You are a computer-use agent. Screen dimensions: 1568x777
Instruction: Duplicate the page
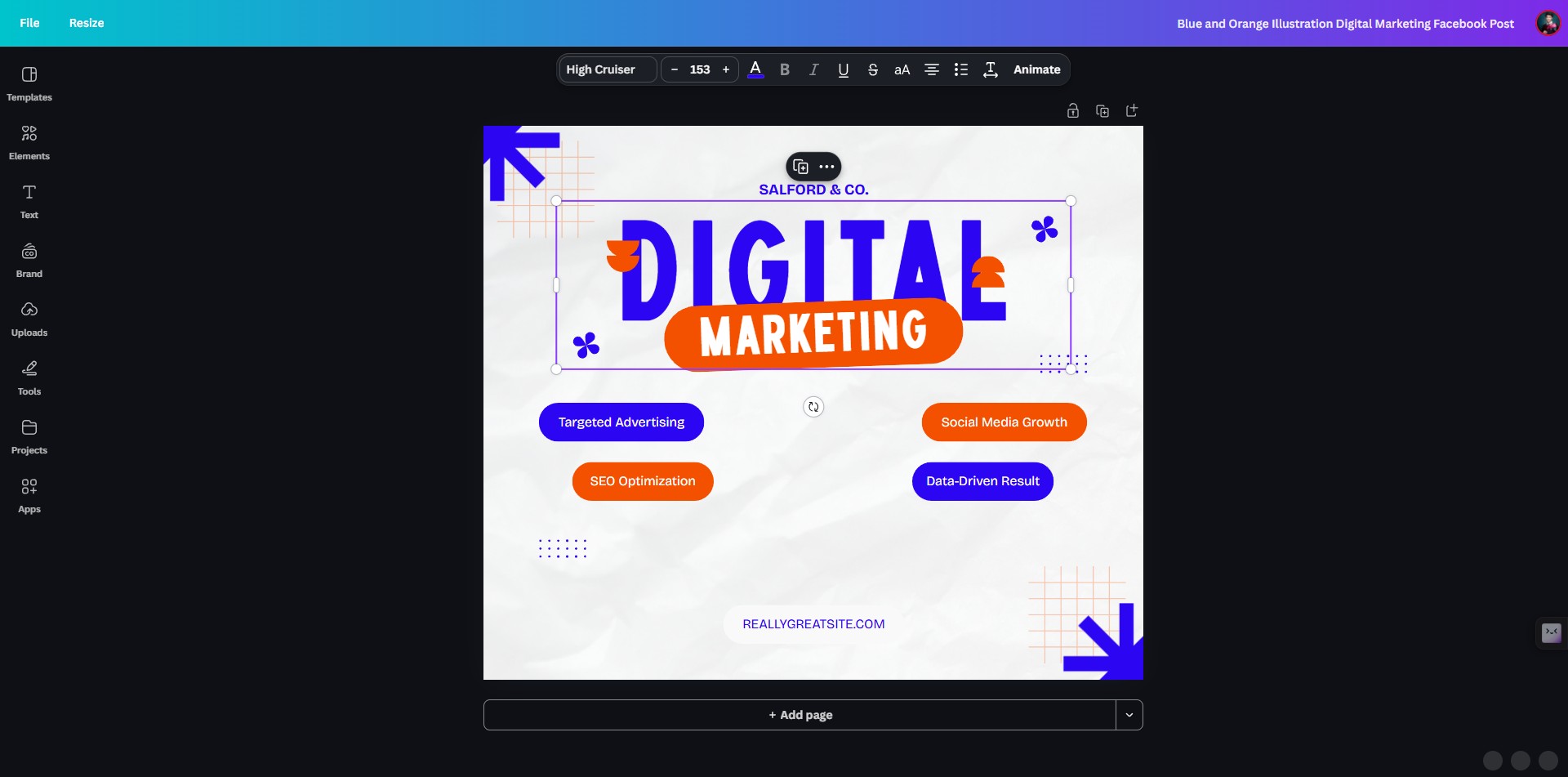point(1102,110)
